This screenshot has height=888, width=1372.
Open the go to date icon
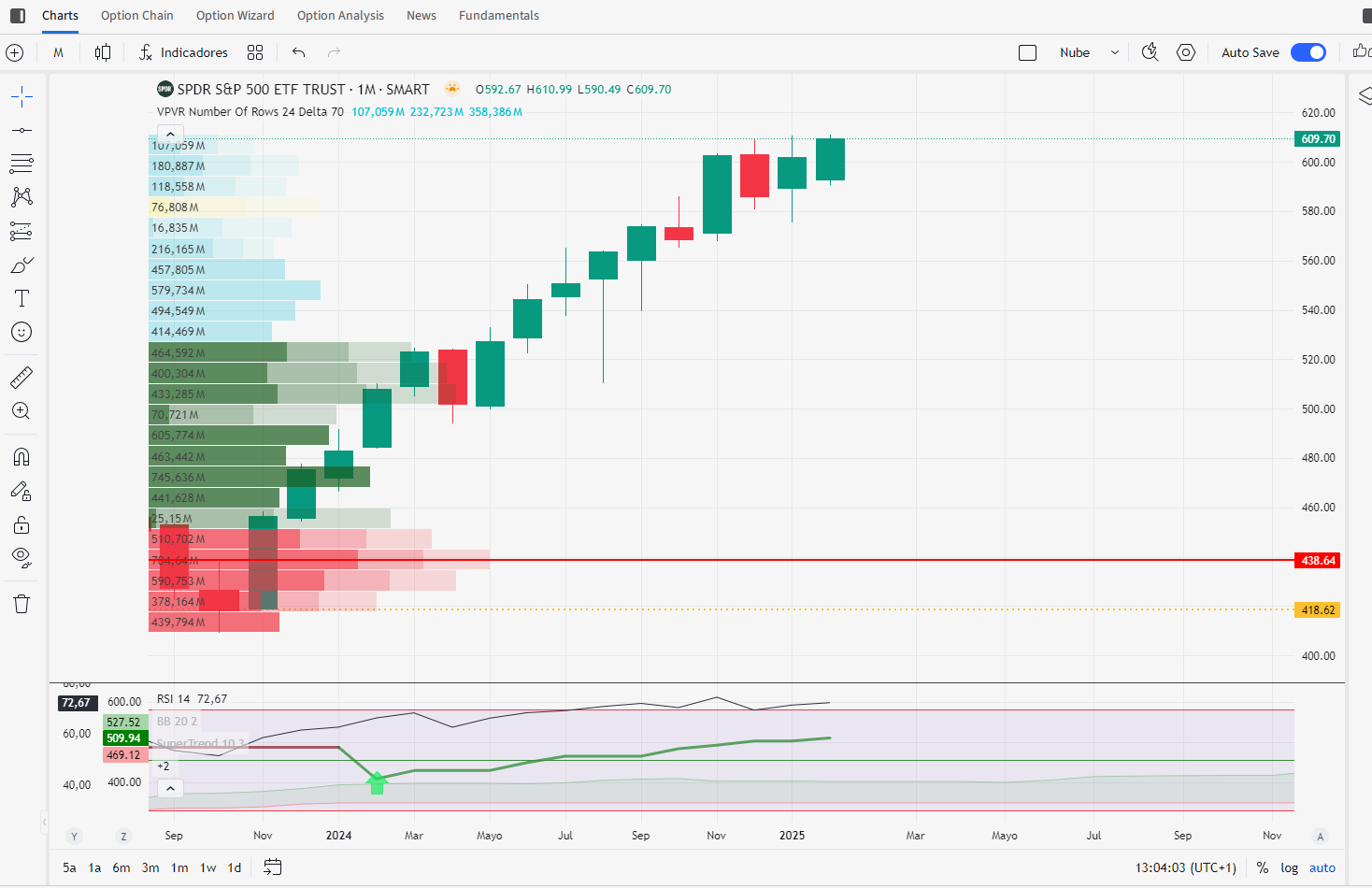tap(272, 867)
